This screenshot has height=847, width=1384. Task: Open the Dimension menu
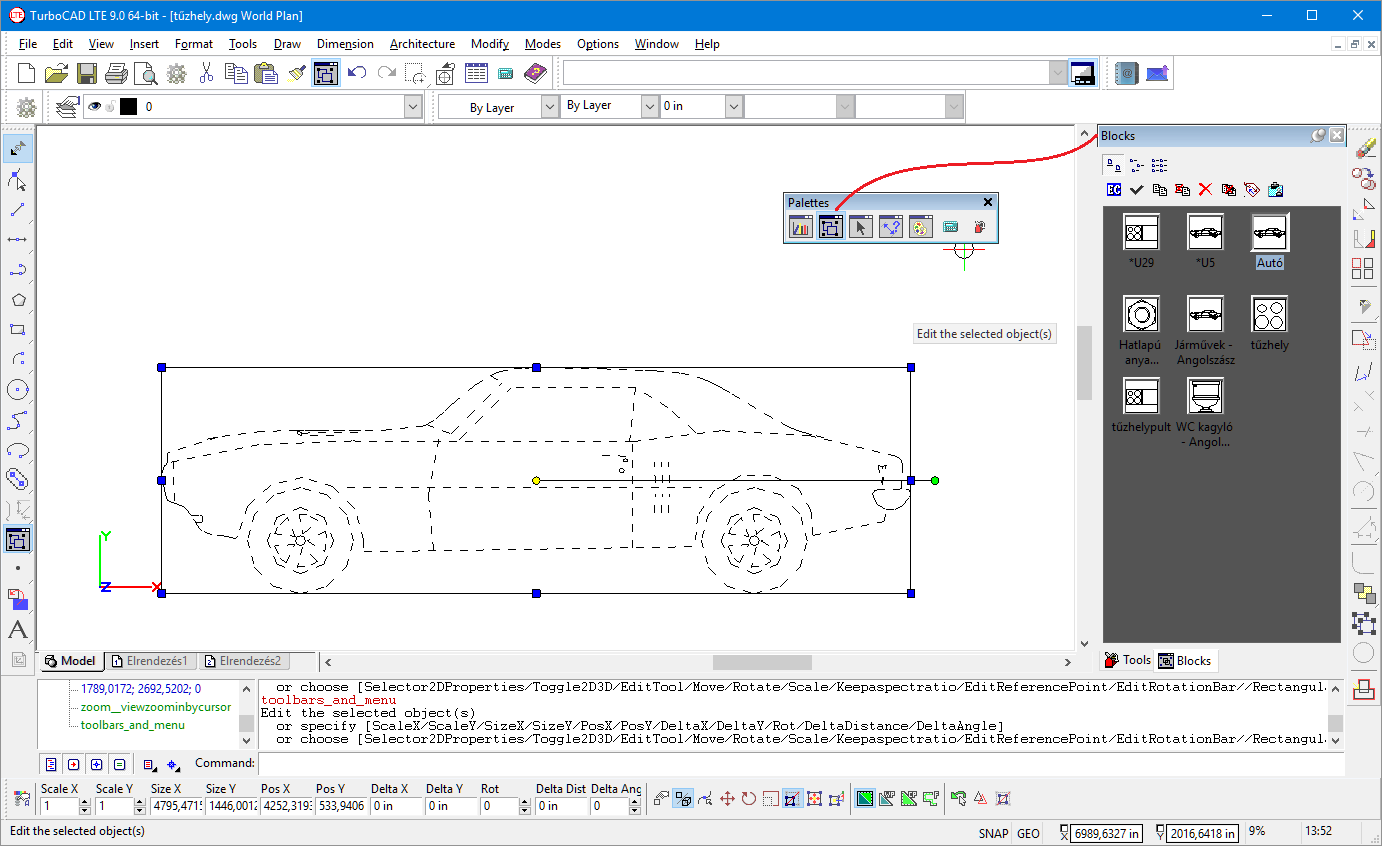[x=345, y=44]
